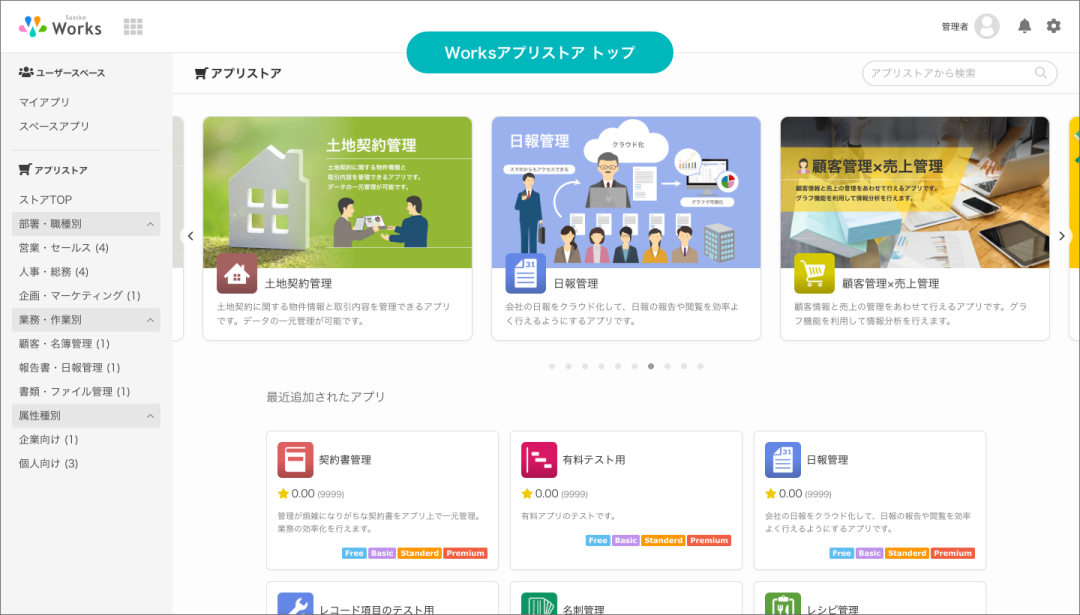Filter by 企画・マーケティング (1)
This screenshot has width=1080, height=615.
(79, 295)
